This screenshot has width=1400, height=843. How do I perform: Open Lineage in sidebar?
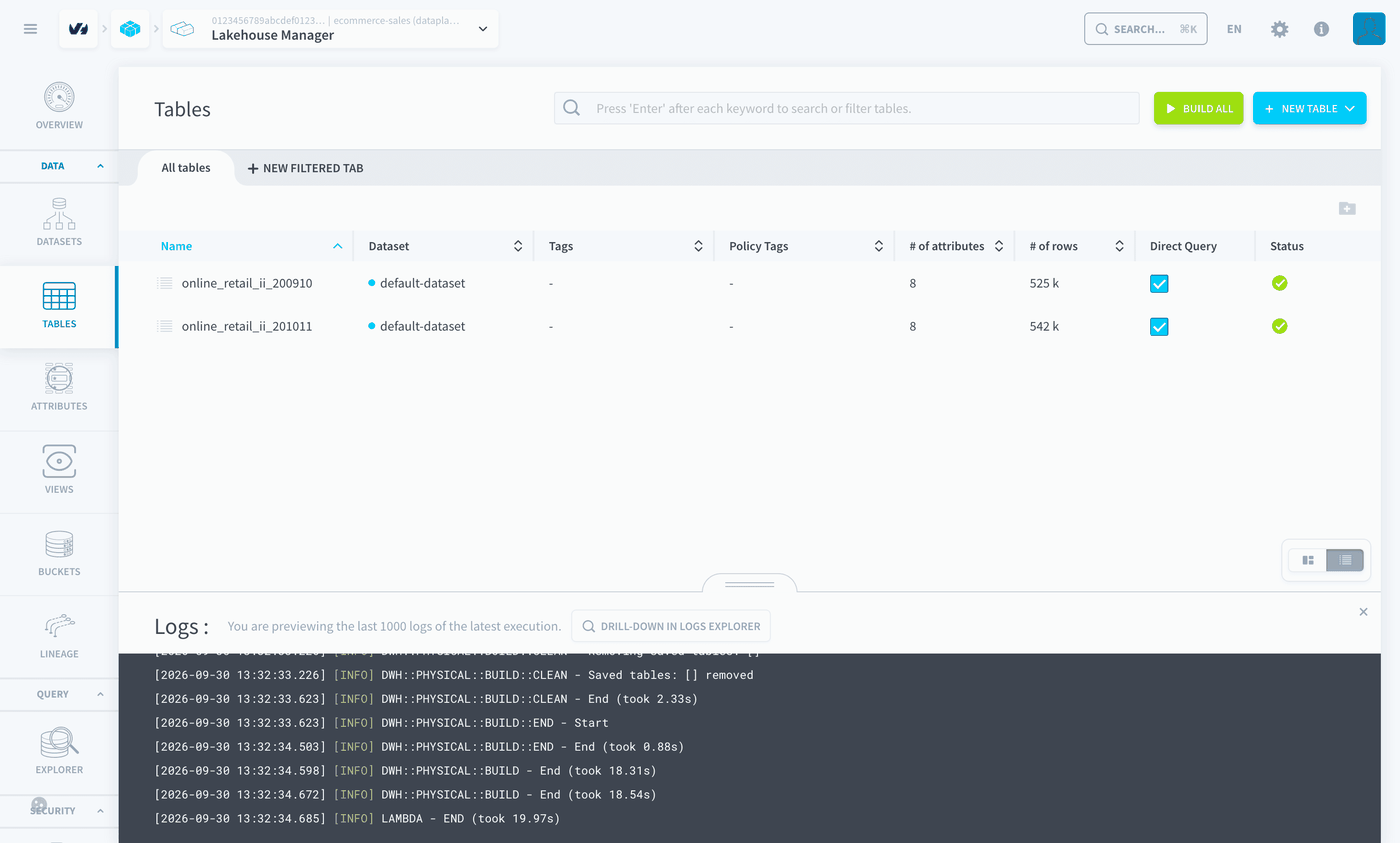(x=59, y=635)
